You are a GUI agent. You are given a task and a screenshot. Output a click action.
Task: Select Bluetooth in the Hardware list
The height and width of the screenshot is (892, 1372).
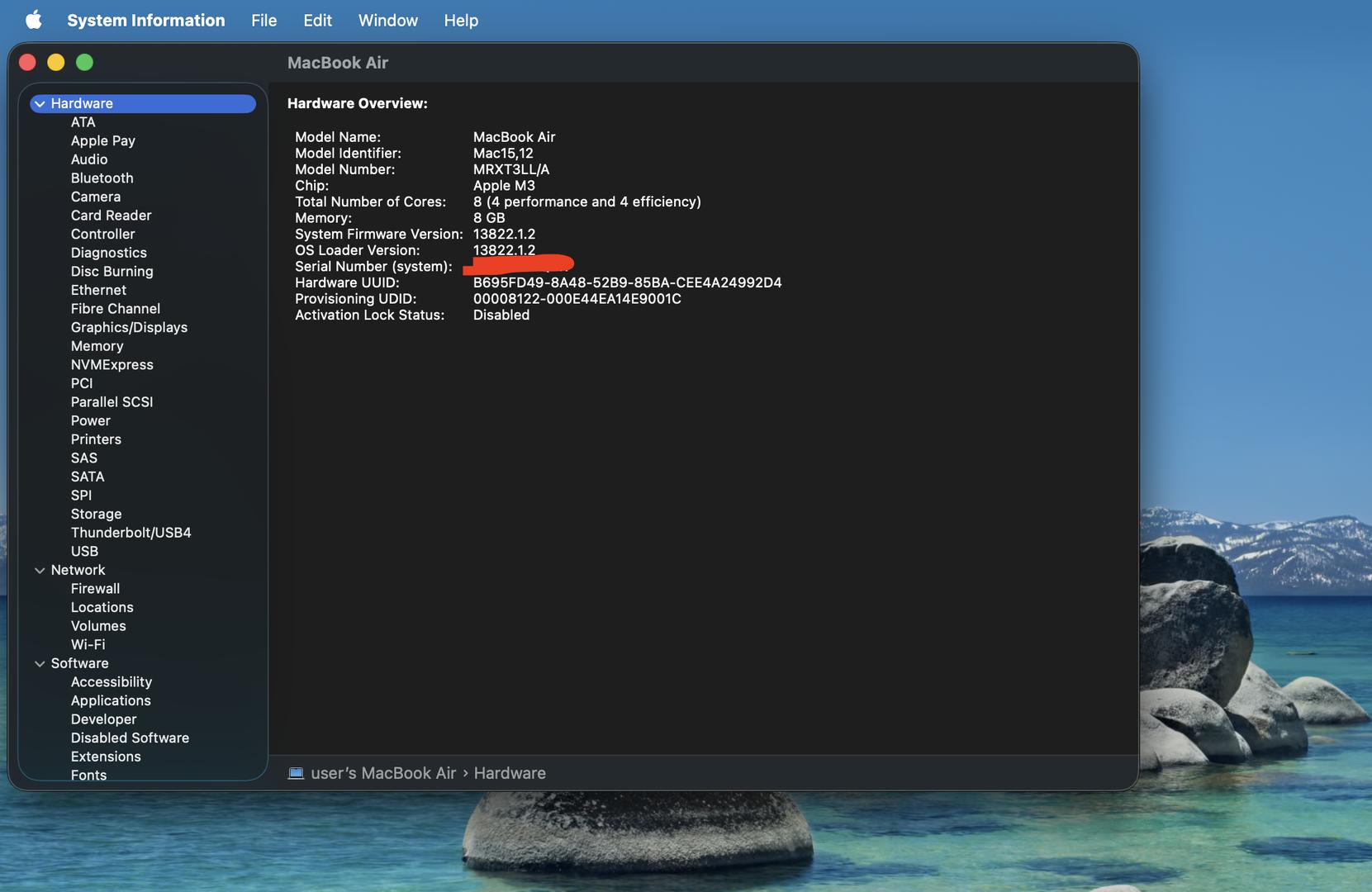pos(102,178)
